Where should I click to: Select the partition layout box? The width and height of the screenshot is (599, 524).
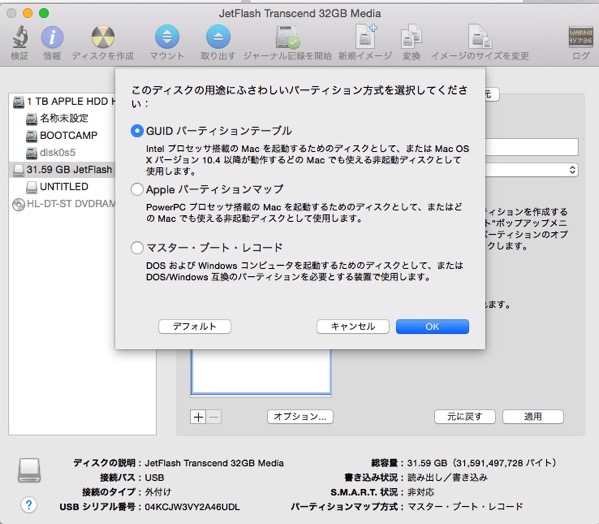(261, 372)
